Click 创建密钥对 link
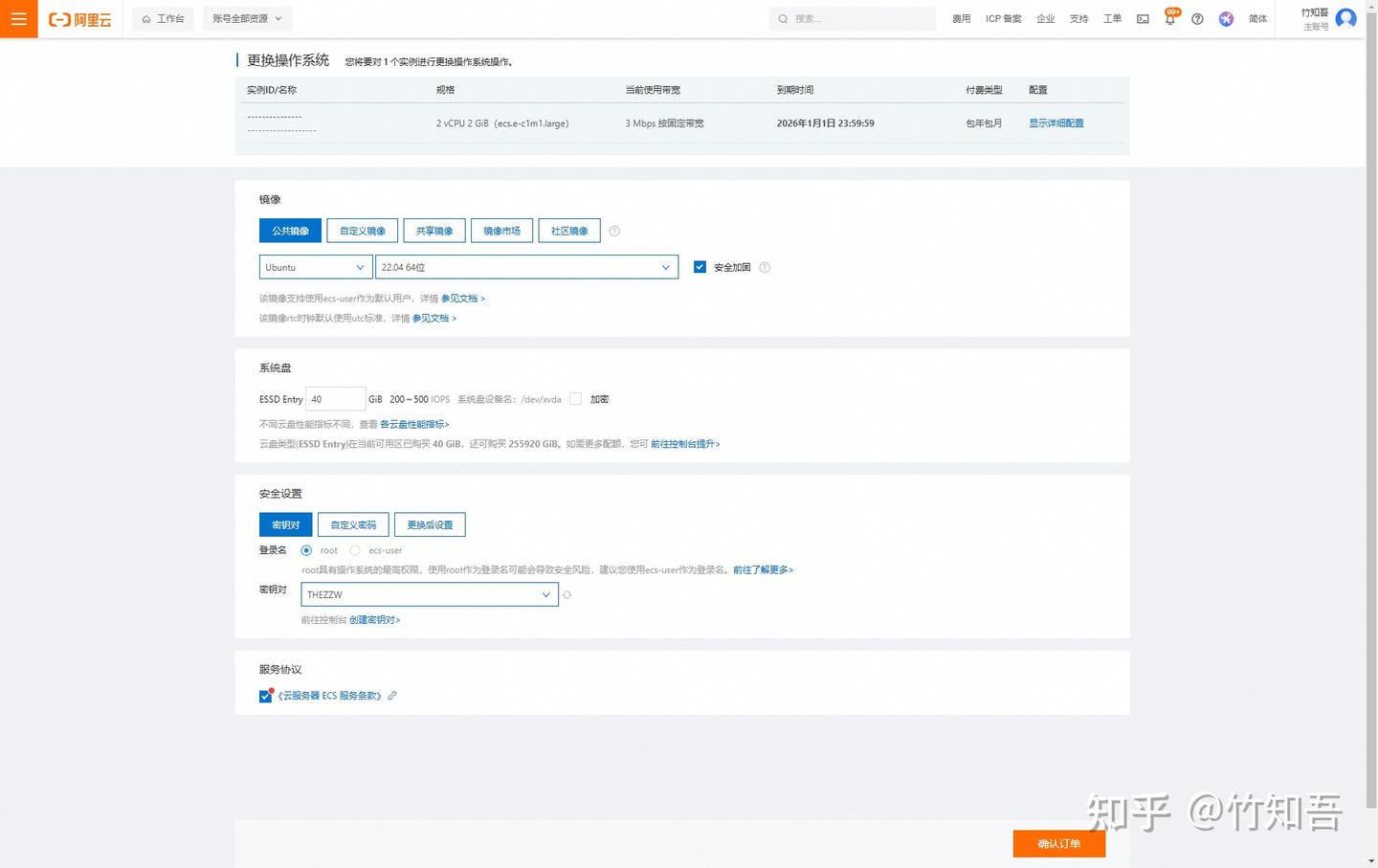Screen dimensions: 1378x868 (374, 620)
